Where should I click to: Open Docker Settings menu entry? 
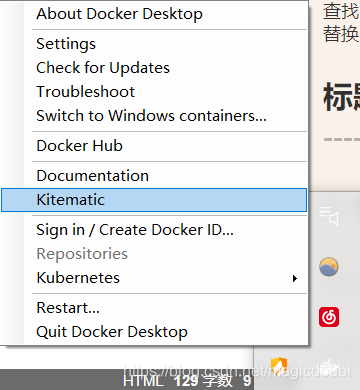pos(153,44)
